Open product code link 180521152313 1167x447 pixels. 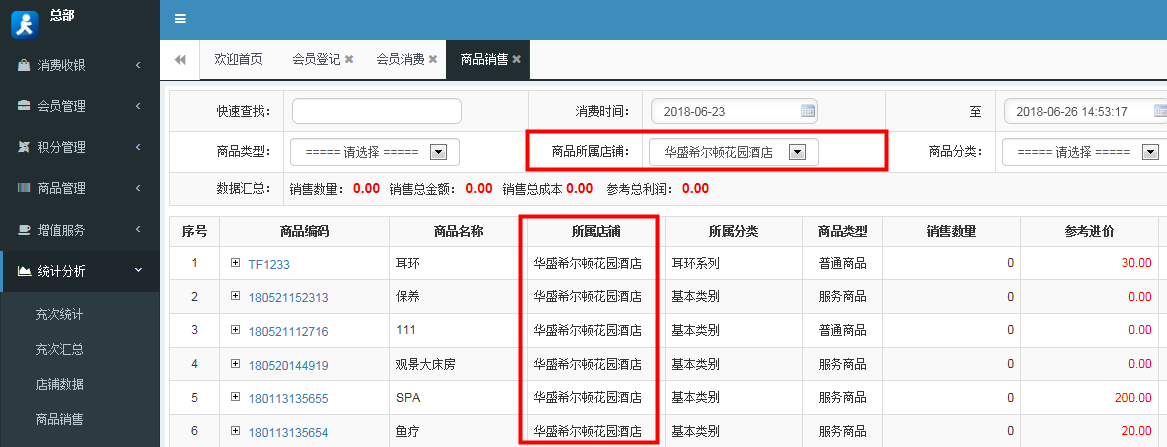(288, 297)
